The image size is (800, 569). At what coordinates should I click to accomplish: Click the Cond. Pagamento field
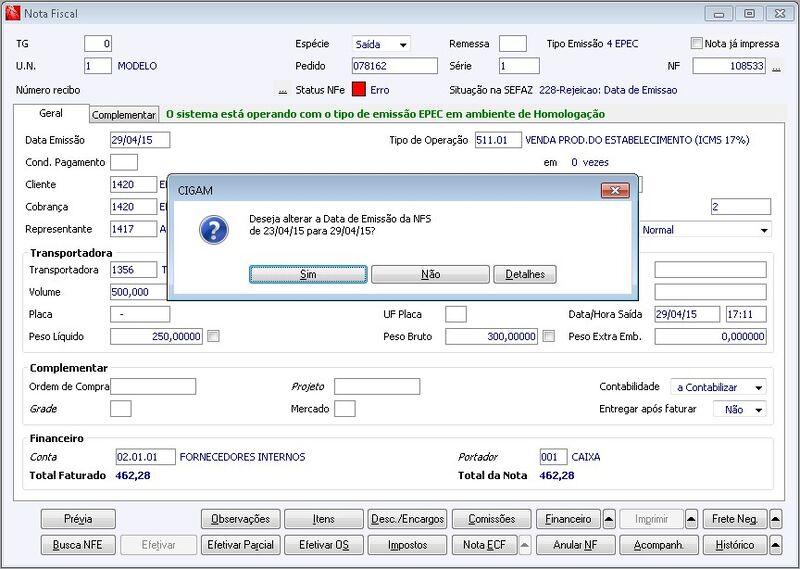pos(124,162)
